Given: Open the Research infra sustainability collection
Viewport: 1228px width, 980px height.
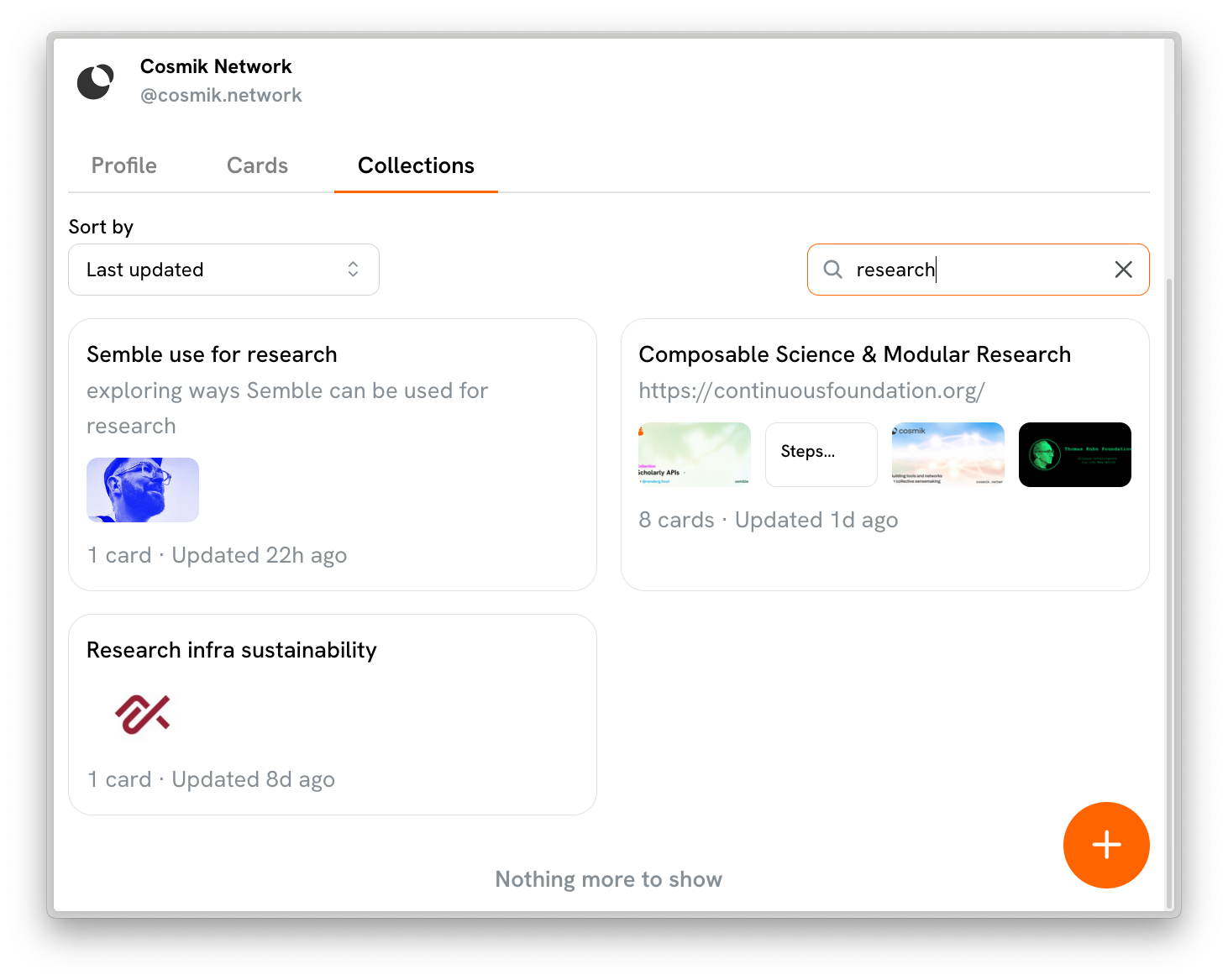Looking at the screenshot, I should [x=333, y=715].
